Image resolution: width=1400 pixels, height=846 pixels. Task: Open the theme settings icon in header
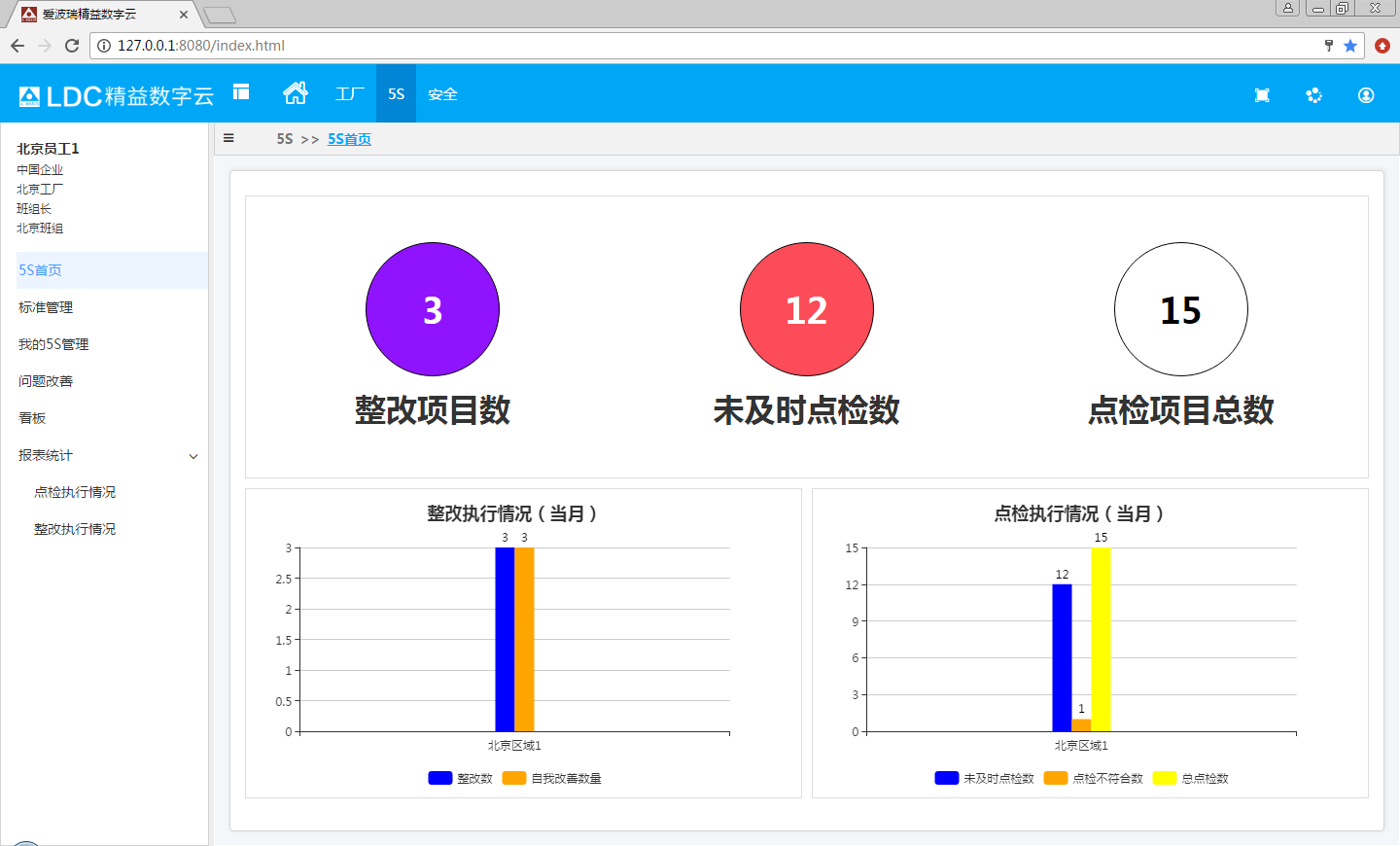point(1313,95)
